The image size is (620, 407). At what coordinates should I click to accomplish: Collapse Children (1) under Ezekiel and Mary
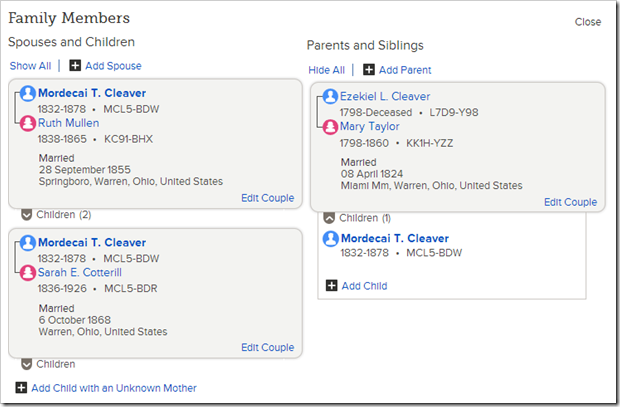pos(328,218)
